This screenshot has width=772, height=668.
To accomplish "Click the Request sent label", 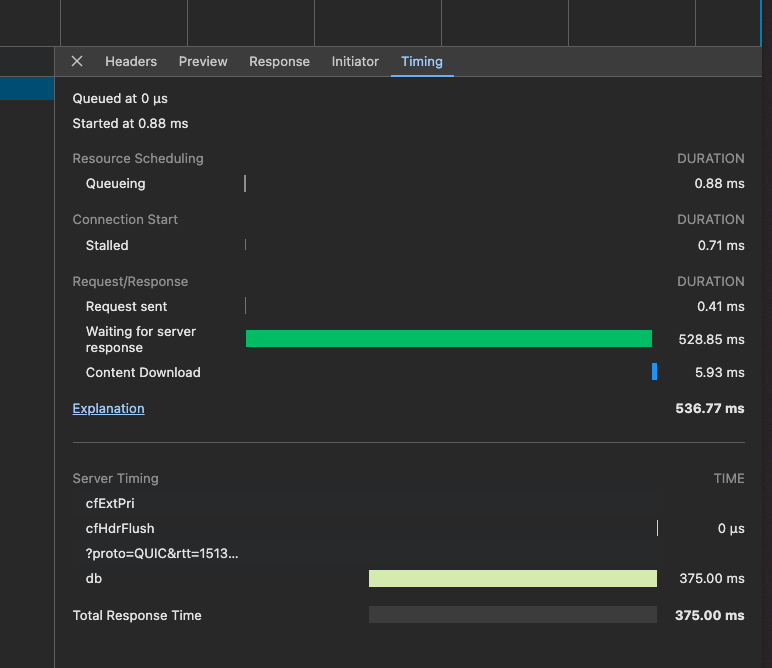I will (x=126, y=306).
